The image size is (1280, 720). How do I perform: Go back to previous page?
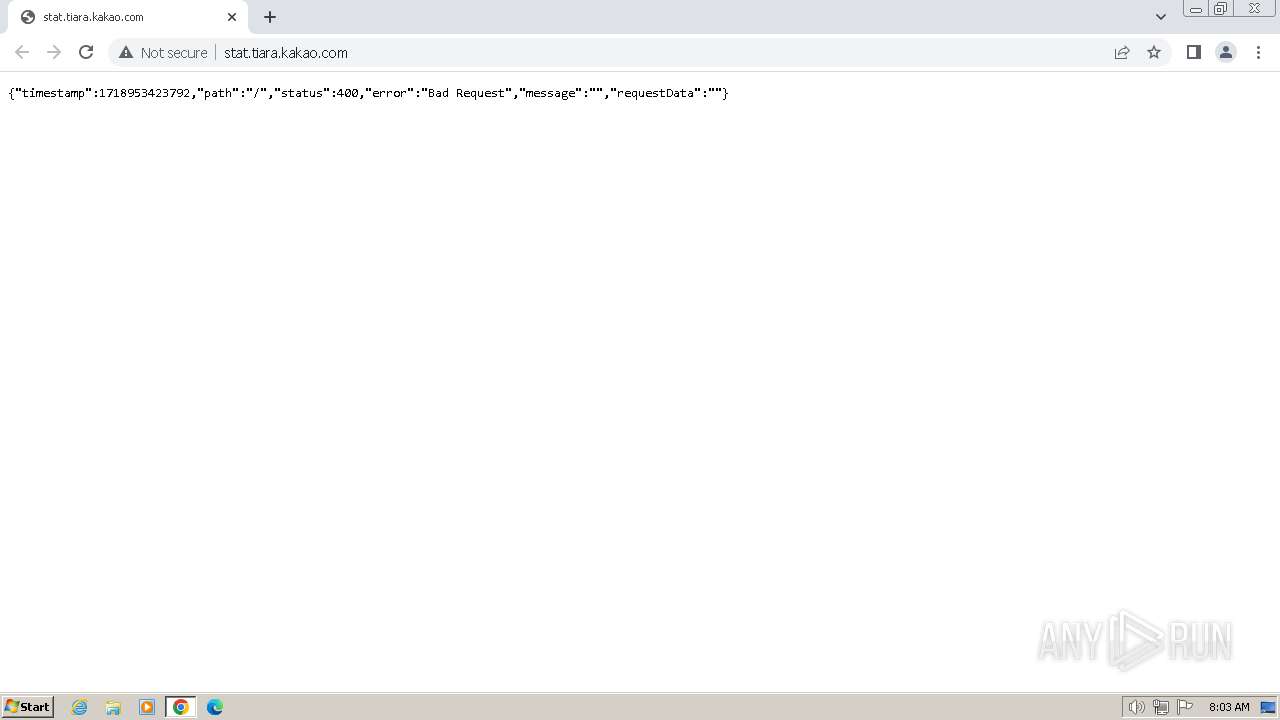pos(22,52)
